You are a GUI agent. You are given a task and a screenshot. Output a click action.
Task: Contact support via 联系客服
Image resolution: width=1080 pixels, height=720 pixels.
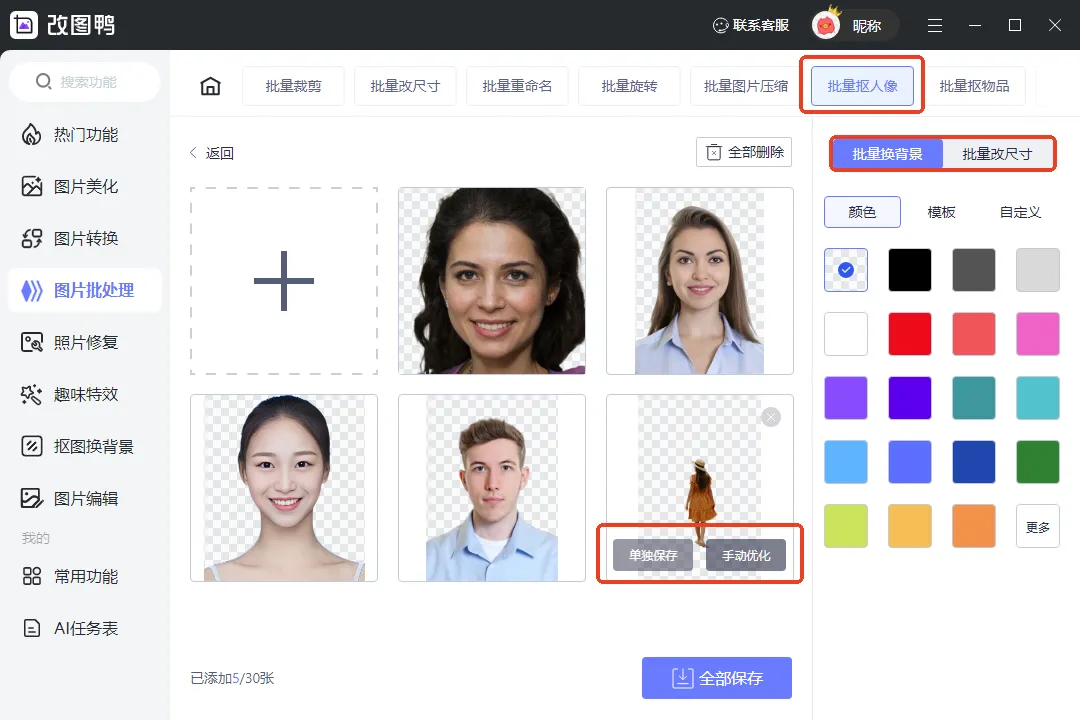(x=751, y=25)
